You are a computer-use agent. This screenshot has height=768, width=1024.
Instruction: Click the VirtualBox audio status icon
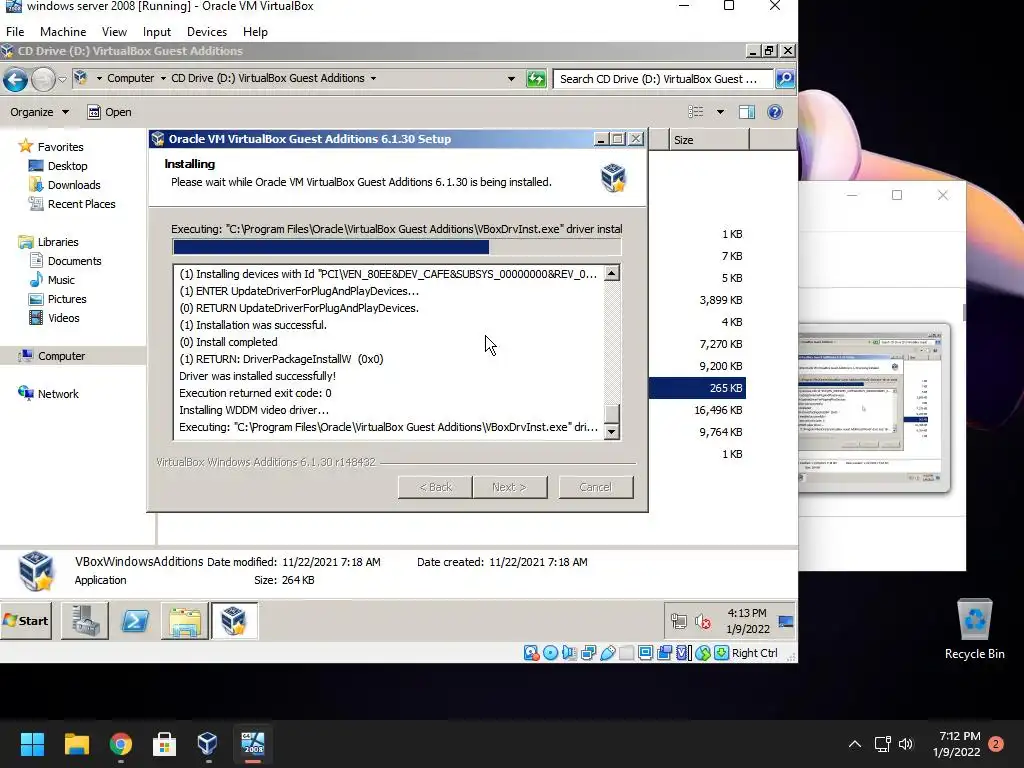point(569,652)
